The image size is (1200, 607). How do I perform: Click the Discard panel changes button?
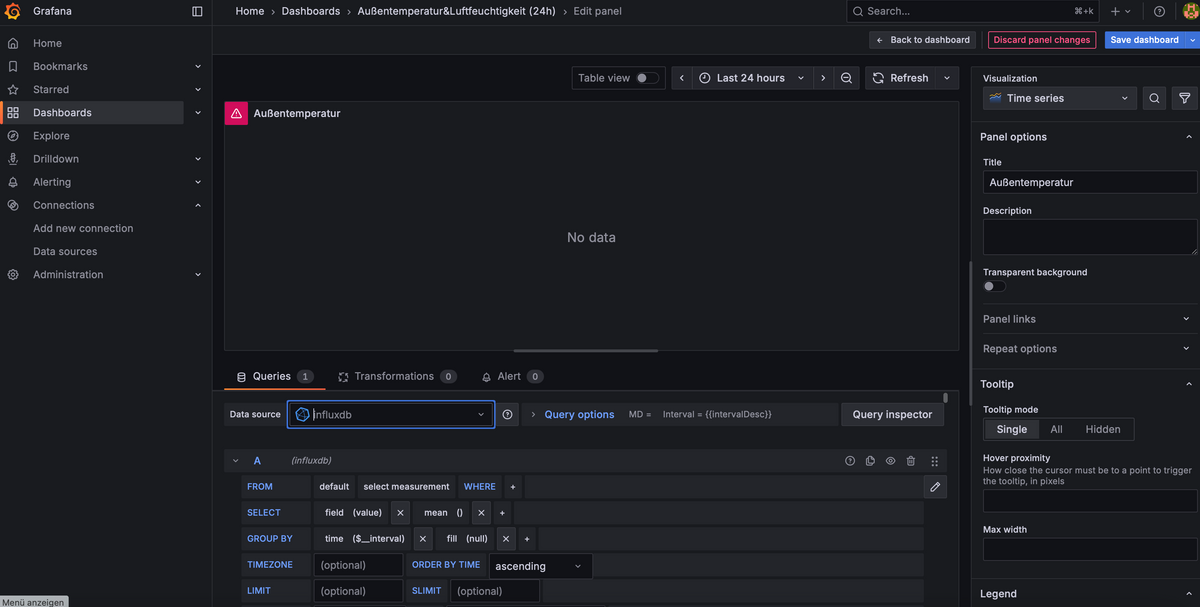point(1041,40)
